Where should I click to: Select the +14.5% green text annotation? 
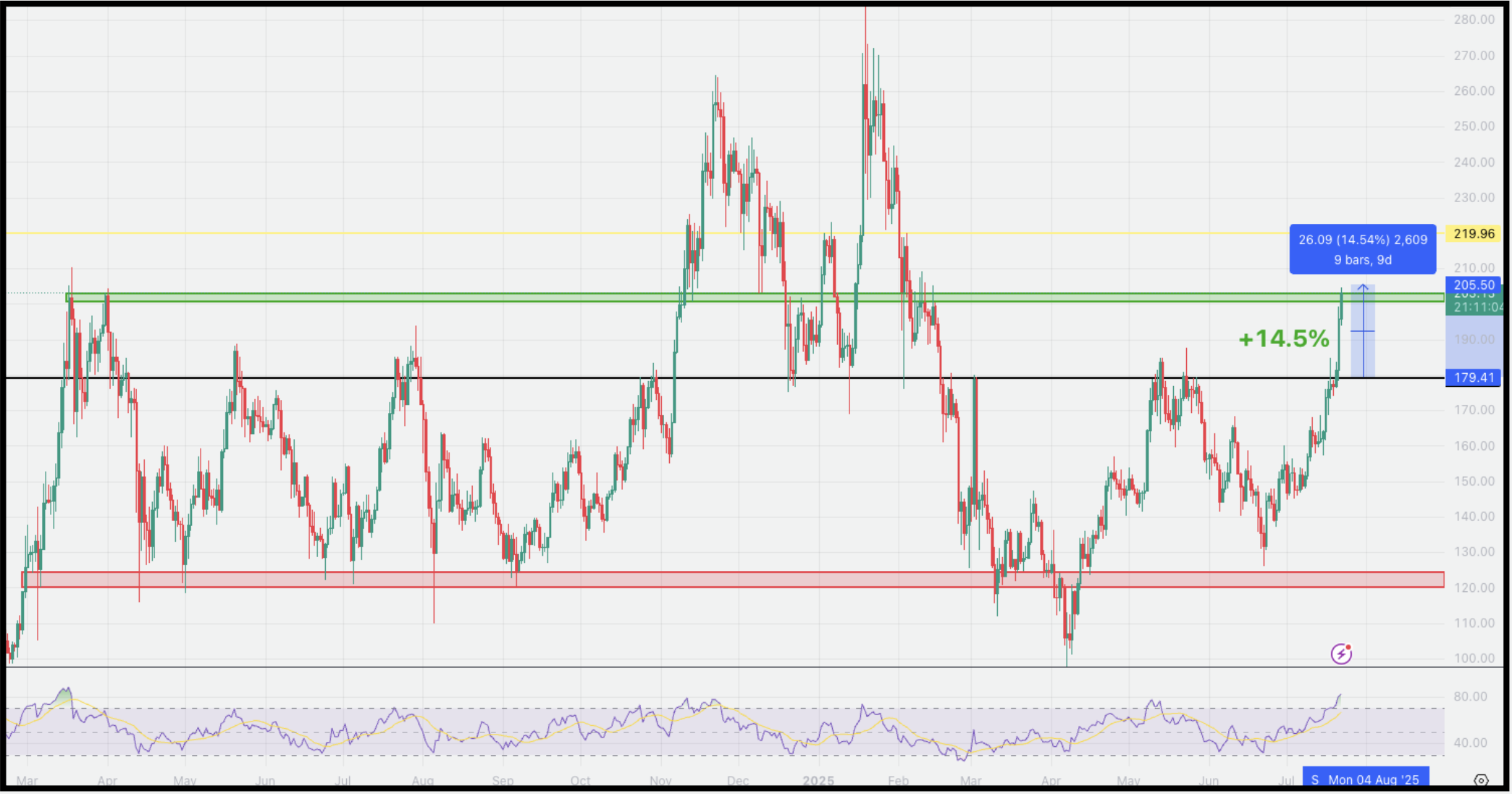[1284, 338]
